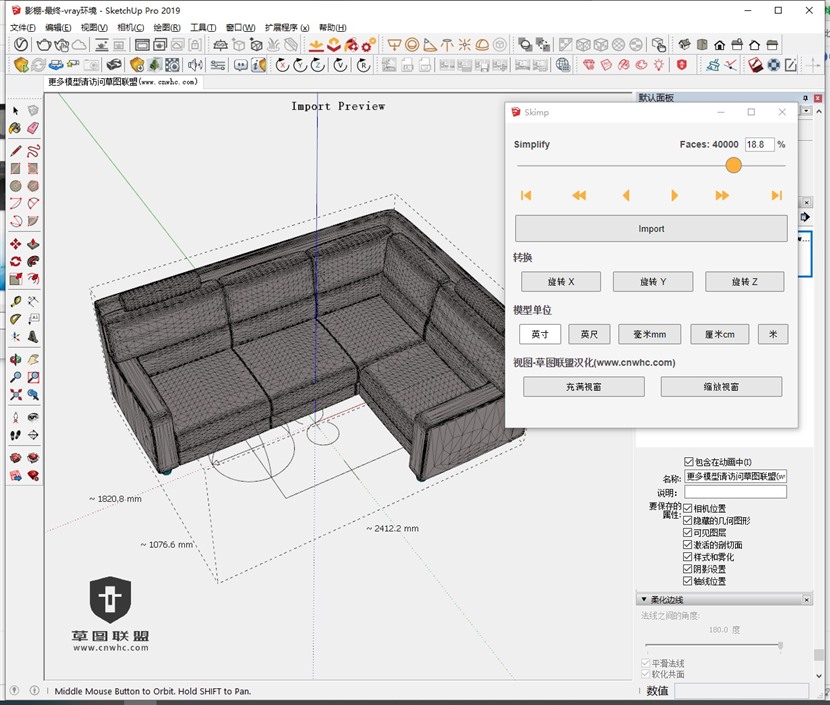Step simplify forward one play arrow
Screen dimensions: 830x705
[674, 195]
